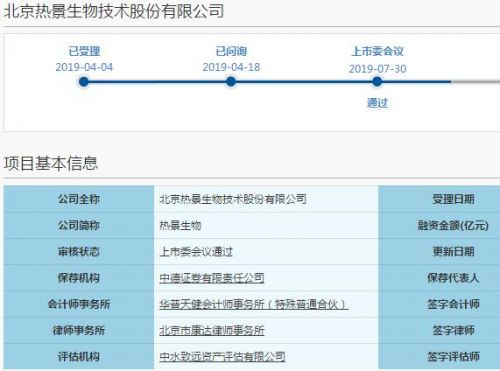Viewport: 500px width, 371px height.
Task: Select the 已受理 stage label
Action: point(84,51)
